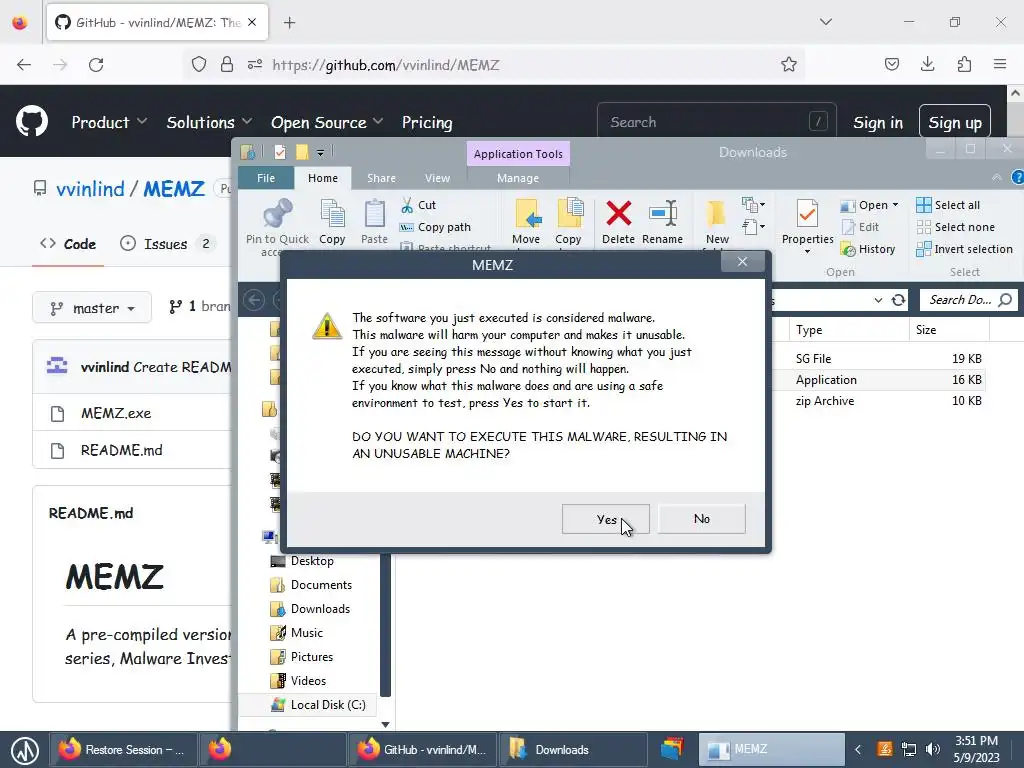Open a new Firefox tab

point(289,23)
